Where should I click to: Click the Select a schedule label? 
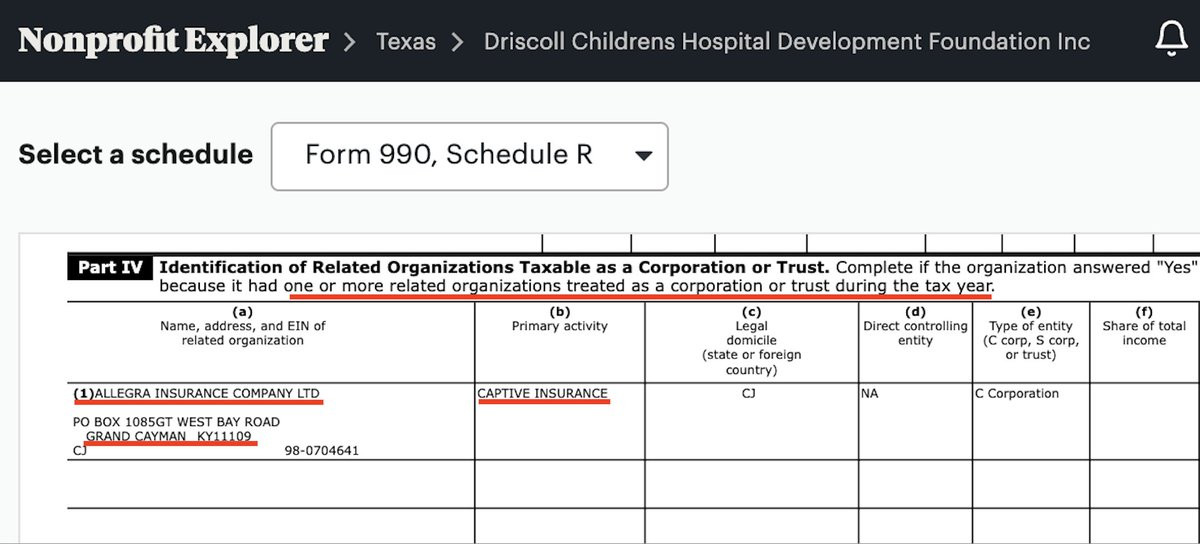pyautogui.click(x=135, y=155)
